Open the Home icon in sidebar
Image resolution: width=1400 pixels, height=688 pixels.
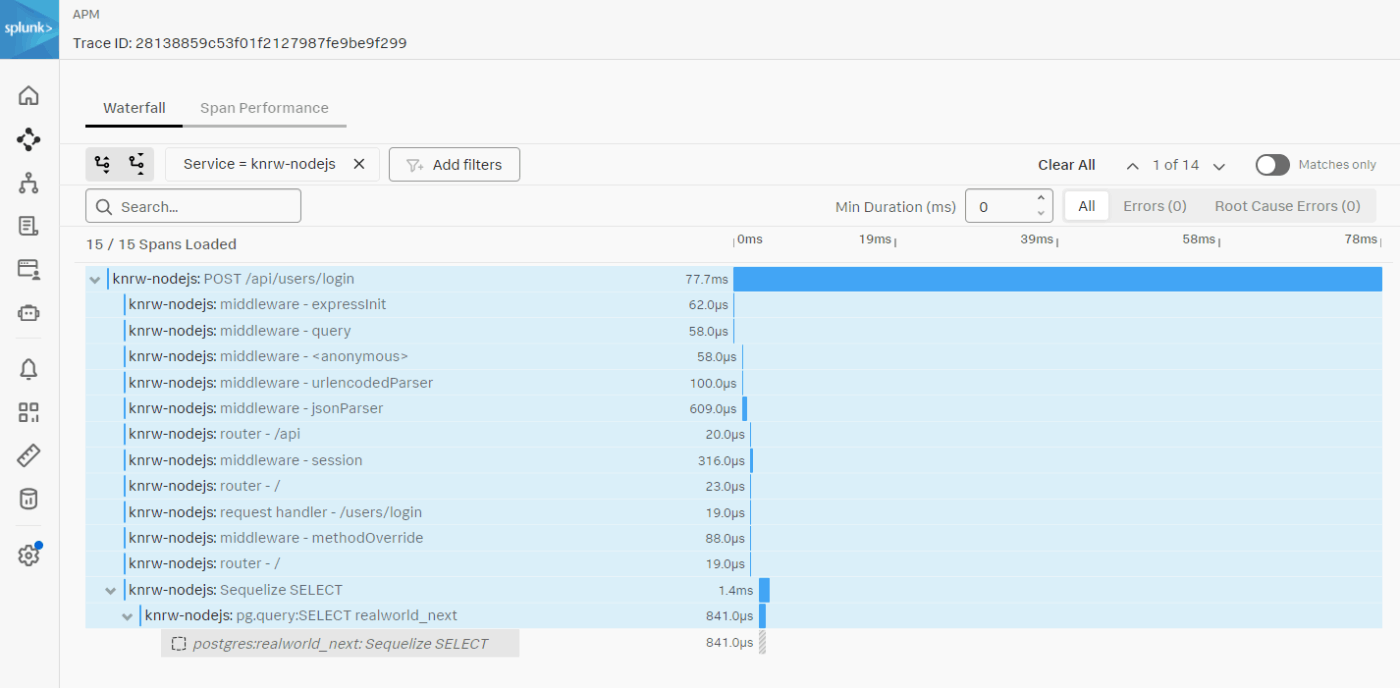pos(29,95)
